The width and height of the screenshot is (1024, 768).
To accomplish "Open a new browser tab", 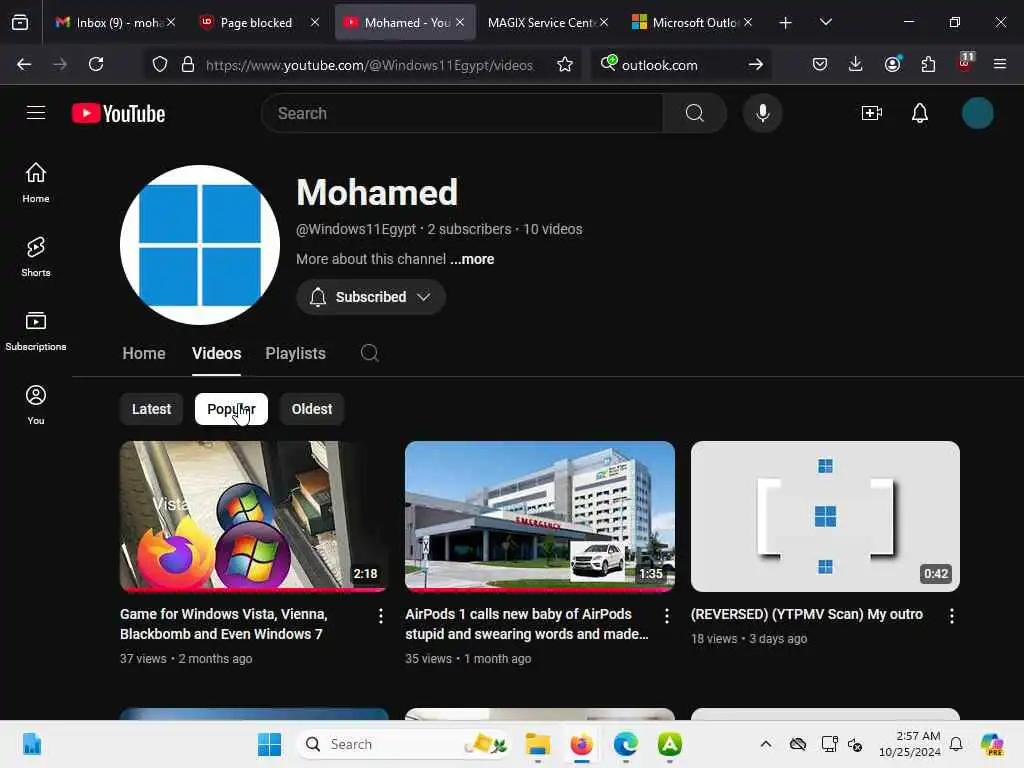I will click(x=785, y=22).
